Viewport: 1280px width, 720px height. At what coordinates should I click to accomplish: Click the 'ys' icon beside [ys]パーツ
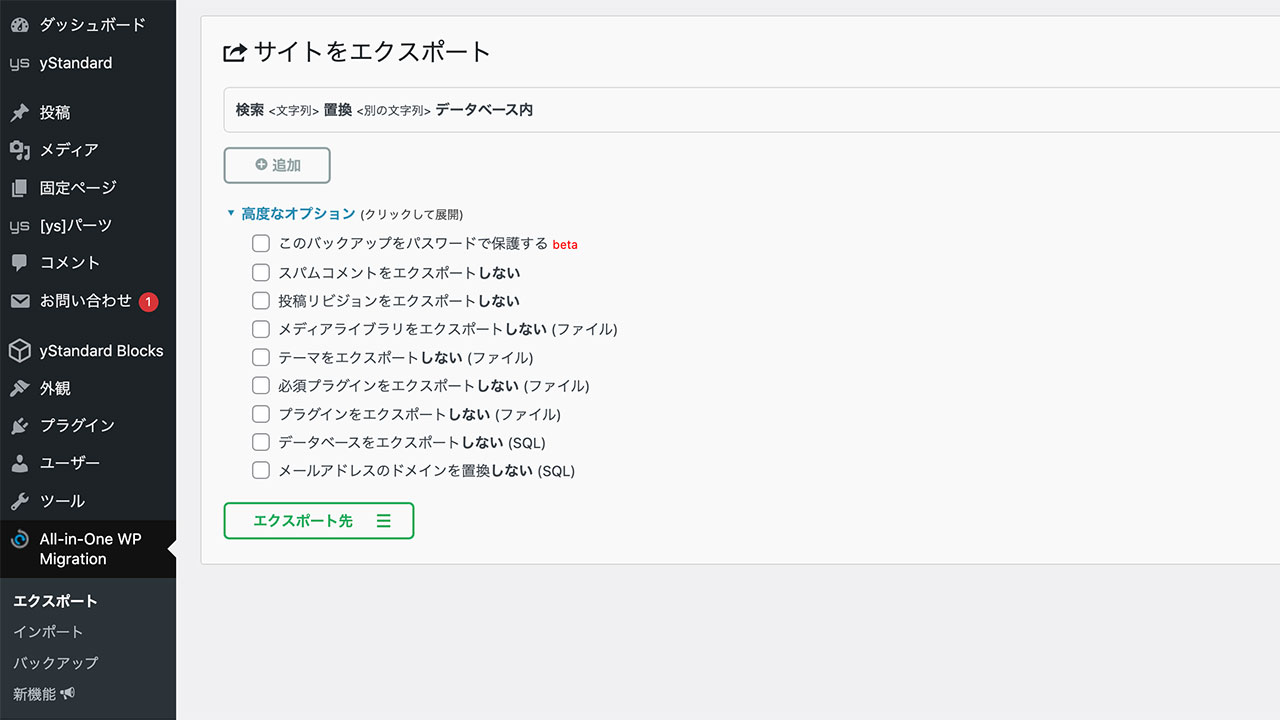(19, 226)
